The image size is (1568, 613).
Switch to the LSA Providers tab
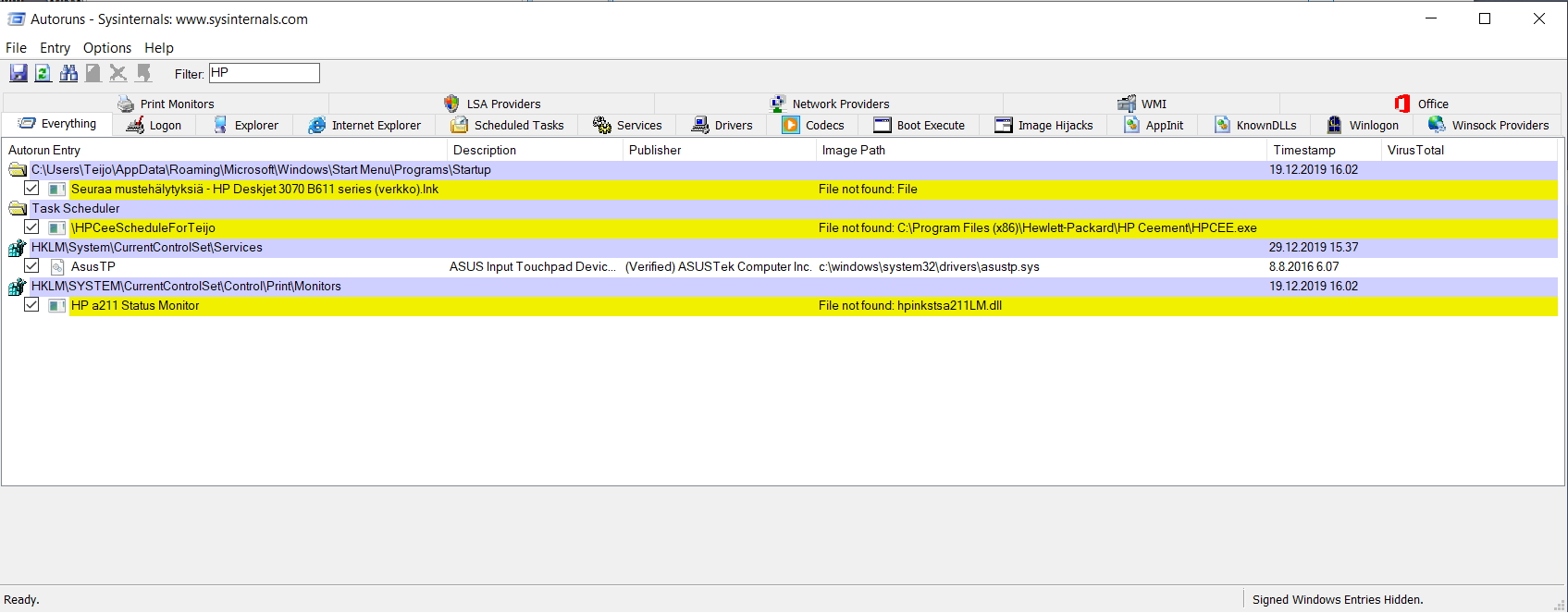pos(492,104)
